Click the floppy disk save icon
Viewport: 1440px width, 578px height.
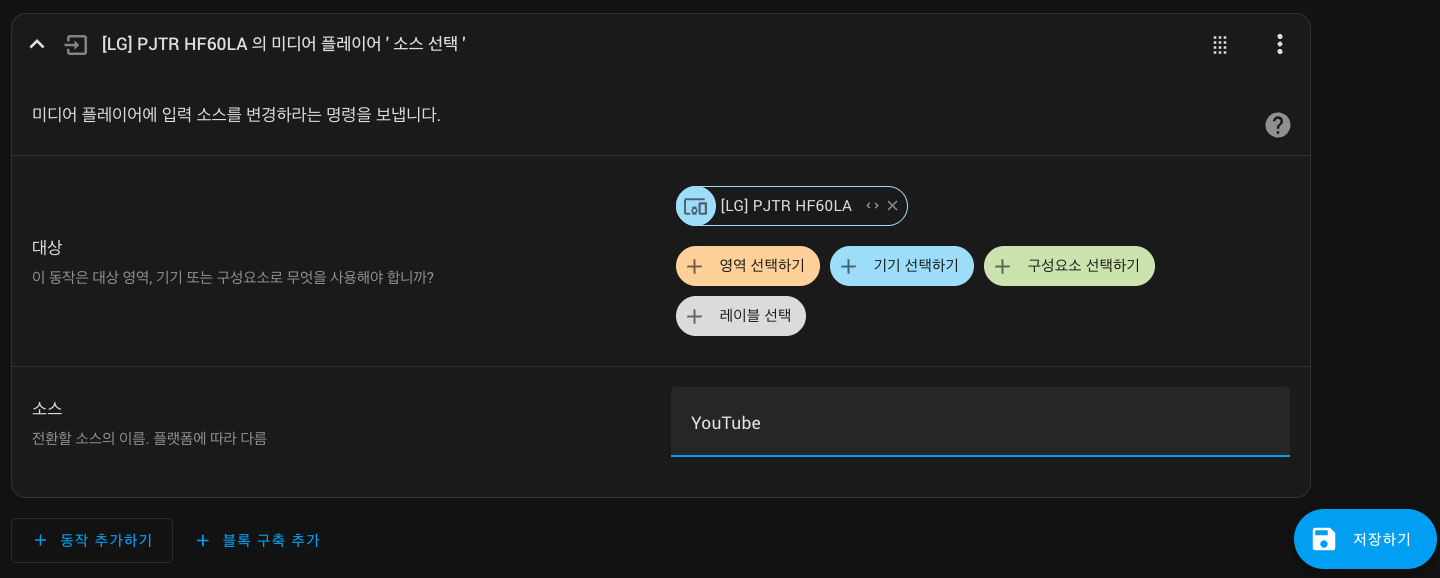point(1323,539)
